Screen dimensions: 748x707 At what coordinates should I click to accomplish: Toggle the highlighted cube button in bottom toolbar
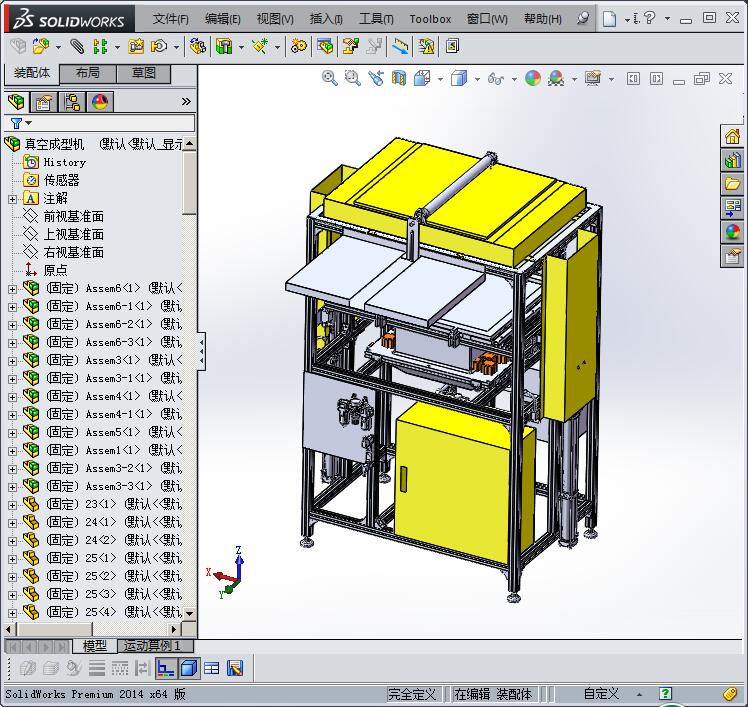coord(189,668)
